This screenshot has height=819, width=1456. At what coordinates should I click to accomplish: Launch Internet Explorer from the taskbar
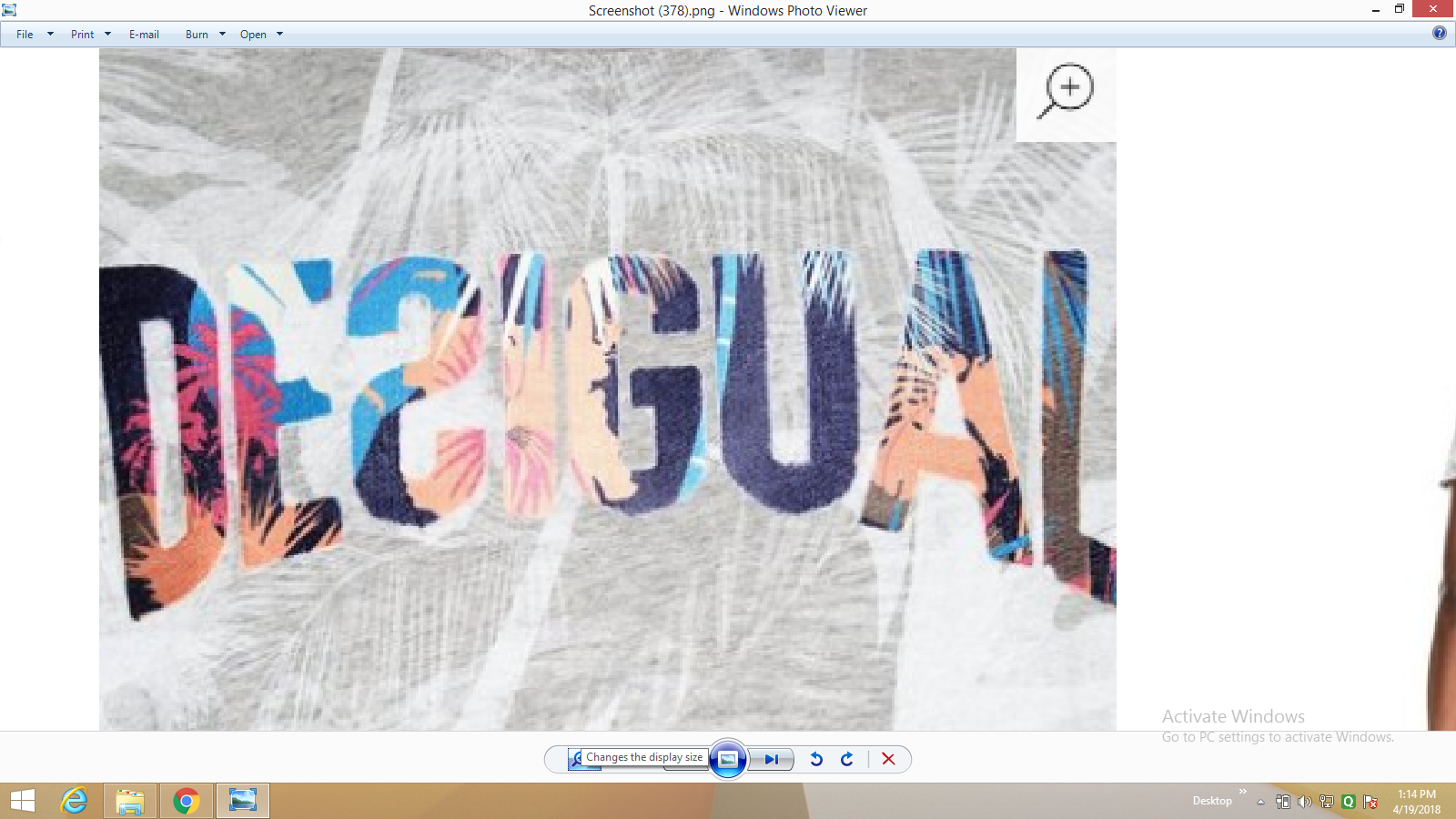click(75, 801)
